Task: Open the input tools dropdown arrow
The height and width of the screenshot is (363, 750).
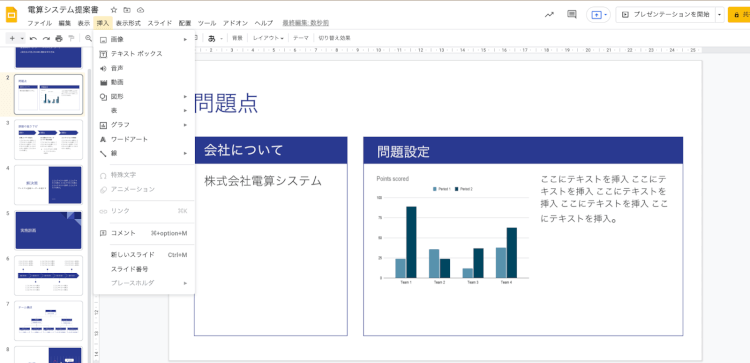Action: [221, 38]
